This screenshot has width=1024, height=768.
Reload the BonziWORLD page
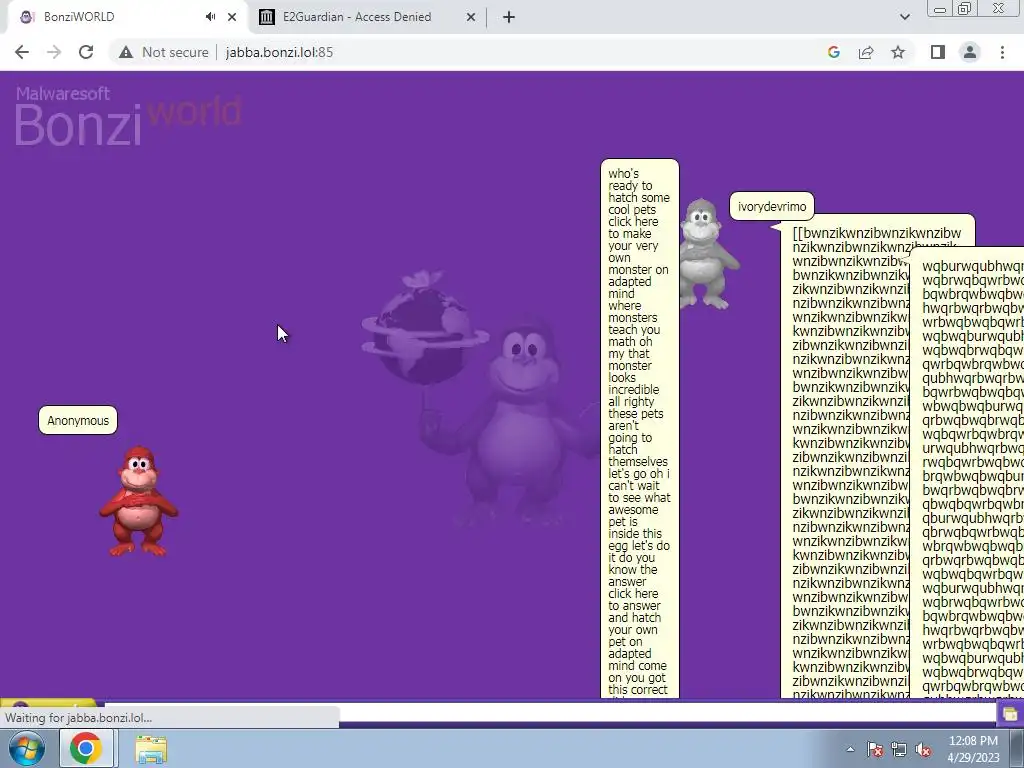(x=86, y=52)
